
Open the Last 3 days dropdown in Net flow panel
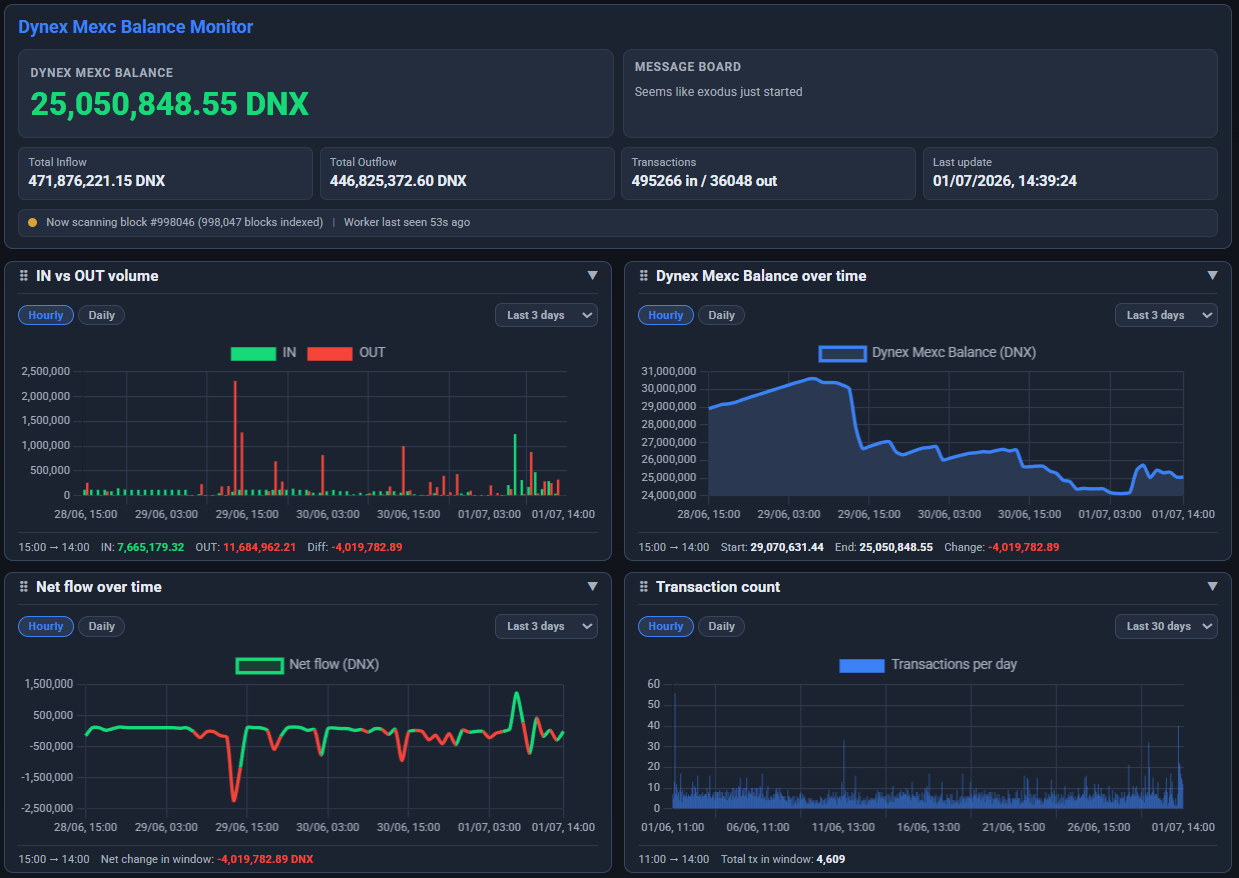tap(546, 626)
